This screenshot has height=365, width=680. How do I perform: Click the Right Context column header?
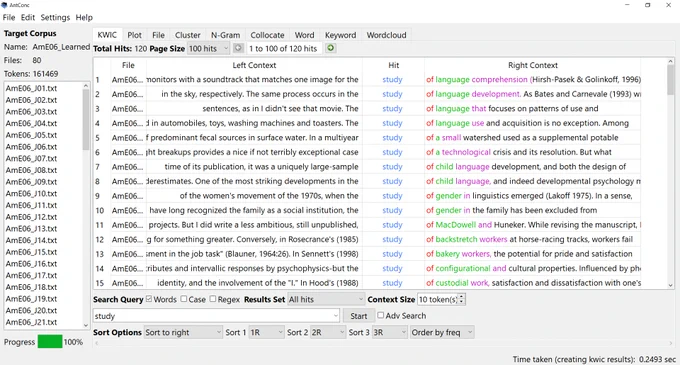[533, 65]
